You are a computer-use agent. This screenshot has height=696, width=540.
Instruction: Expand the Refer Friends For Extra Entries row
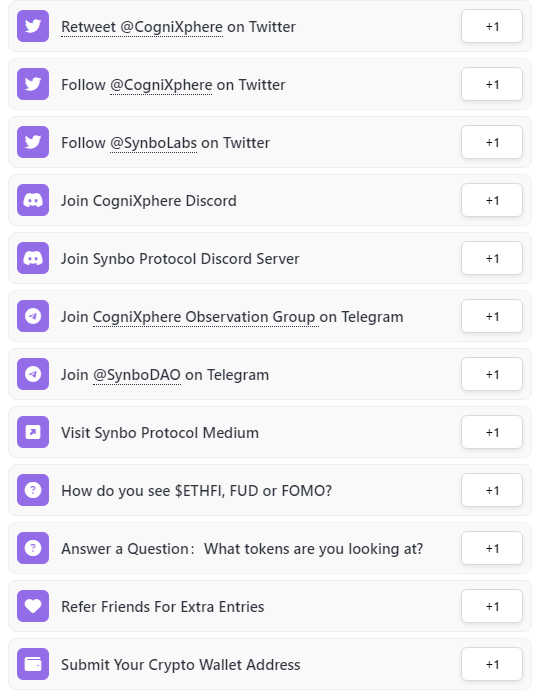pyautogui.click(x=270, y=606)
